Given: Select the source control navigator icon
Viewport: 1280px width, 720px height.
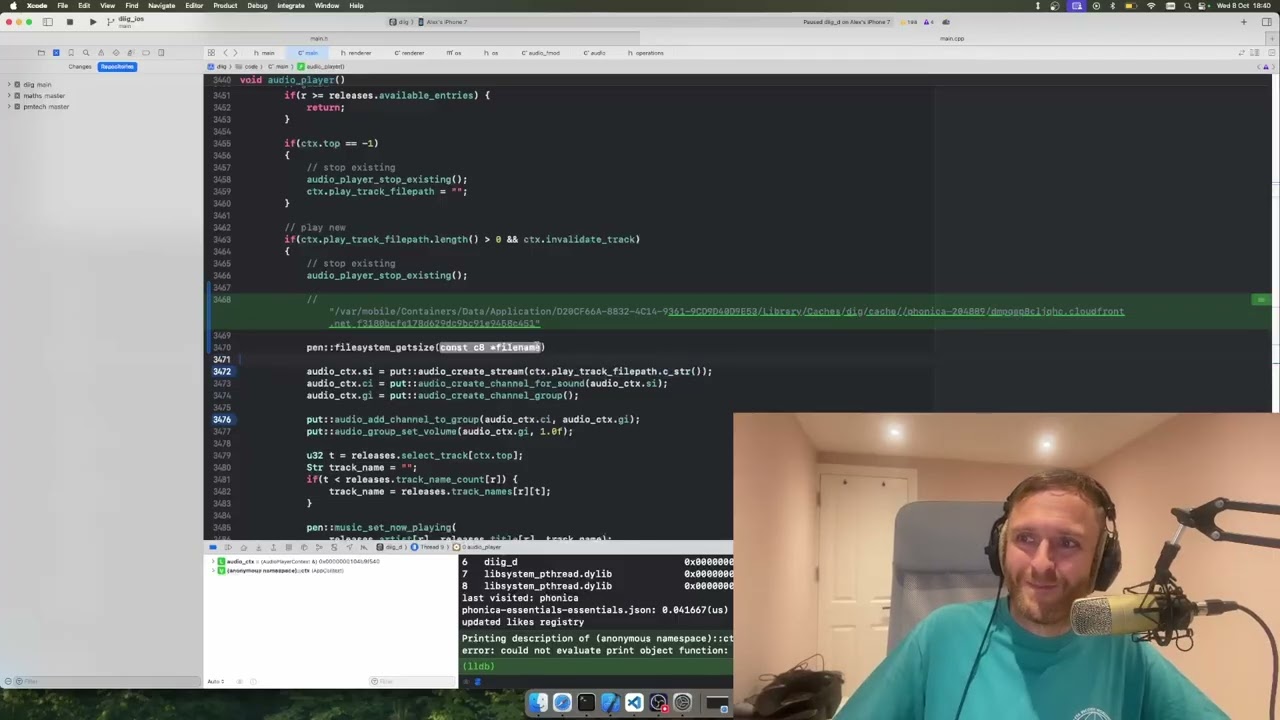Looking at the screenshot, I should (x=56, y=52).
